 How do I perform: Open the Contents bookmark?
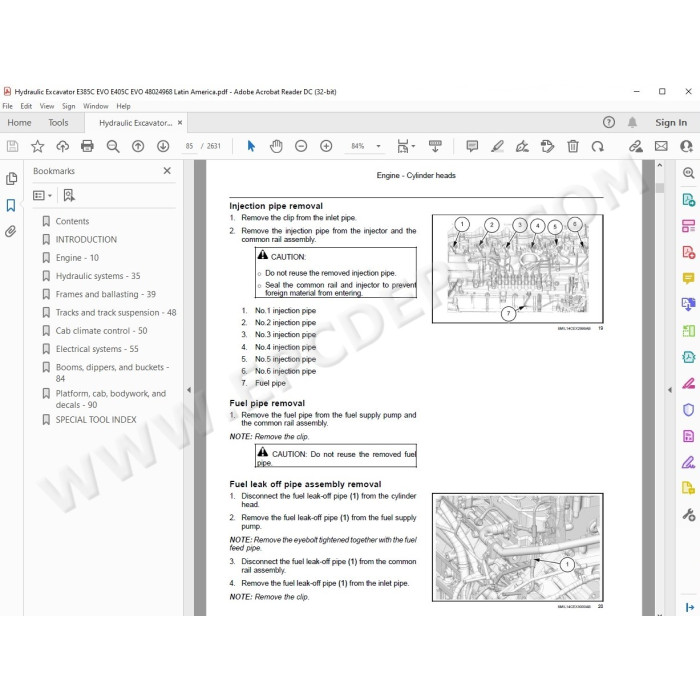tap(72, 221)
